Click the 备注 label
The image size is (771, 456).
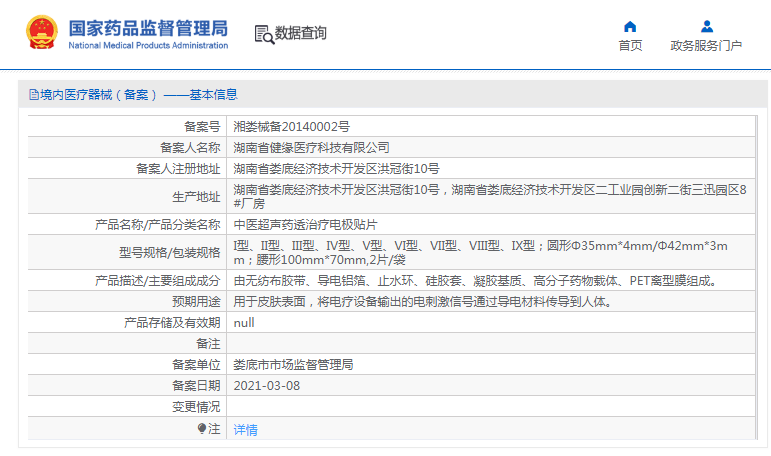point(208,344)
